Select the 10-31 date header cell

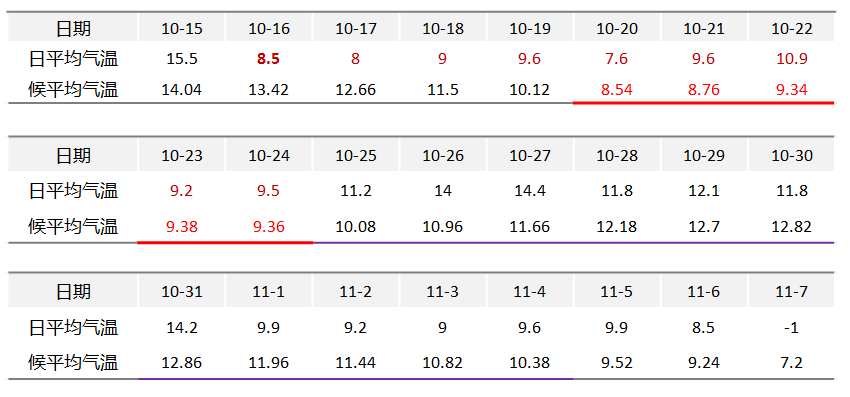point(182,292)
